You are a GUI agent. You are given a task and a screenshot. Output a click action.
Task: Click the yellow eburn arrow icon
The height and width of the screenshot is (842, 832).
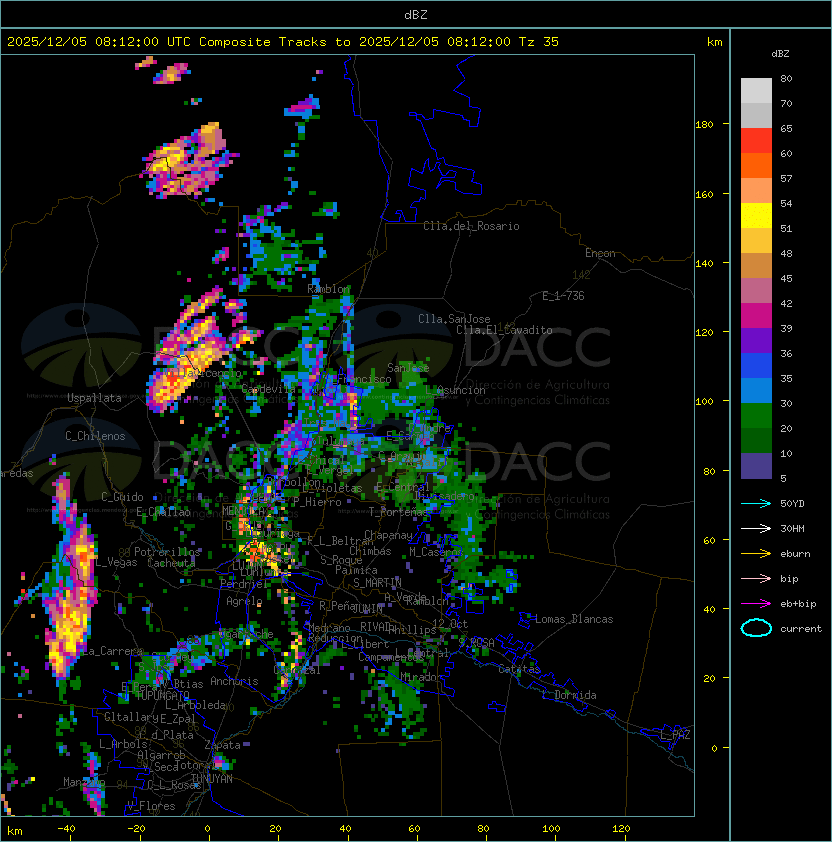click(x=756, y=554)
